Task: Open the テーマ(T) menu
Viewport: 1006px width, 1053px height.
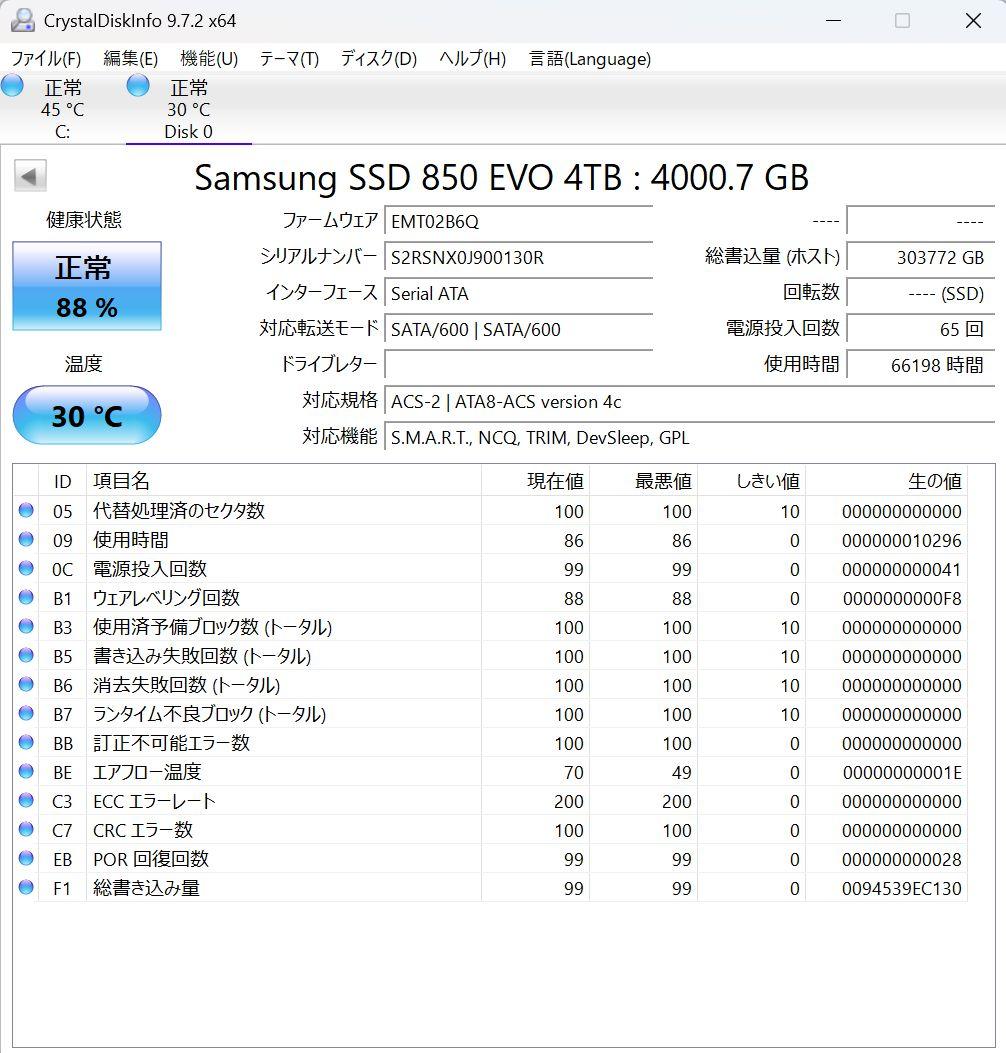Action: (x=288, y=59)
